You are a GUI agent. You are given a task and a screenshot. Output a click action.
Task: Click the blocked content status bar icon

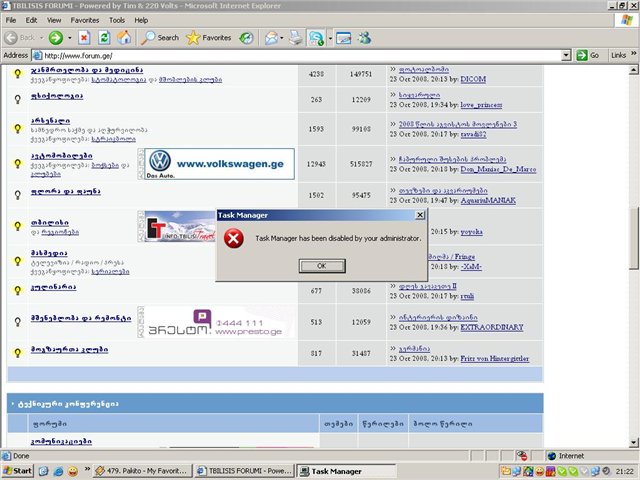tap(522, 456)
